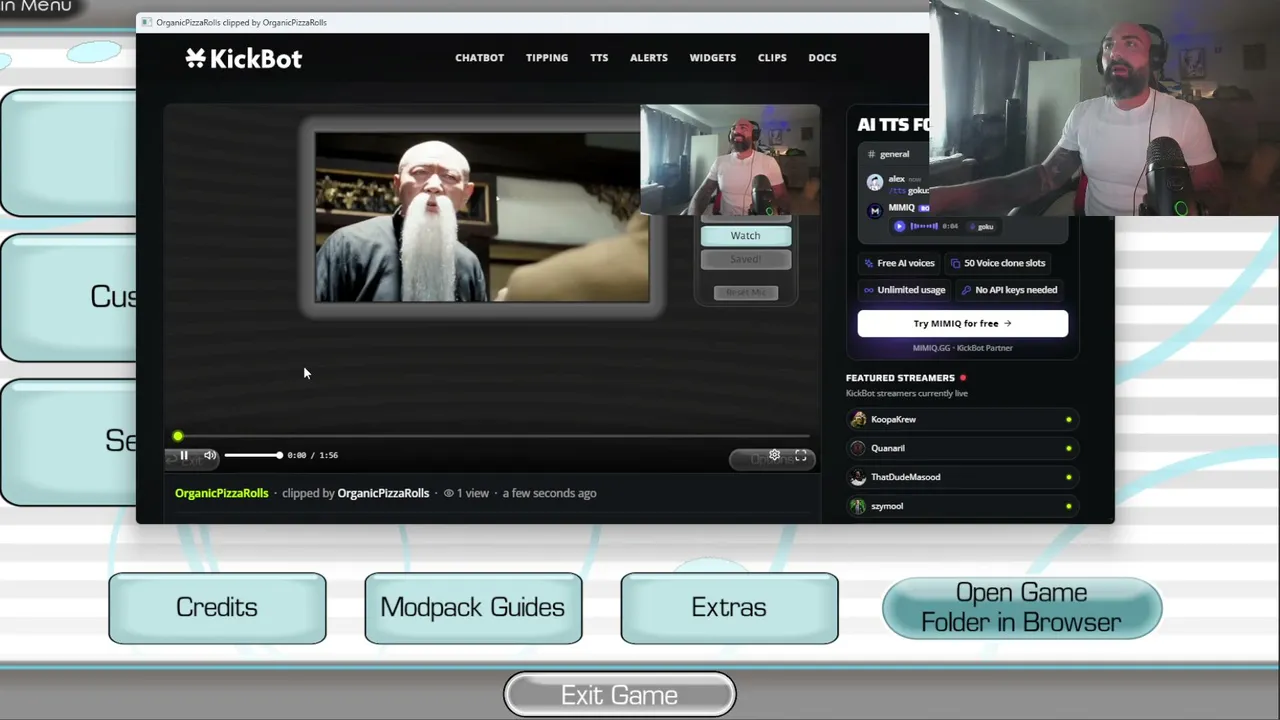Viewport: 1280px width, 720px height.
Task: Go to the TTS page
Action: pos(599,57)
